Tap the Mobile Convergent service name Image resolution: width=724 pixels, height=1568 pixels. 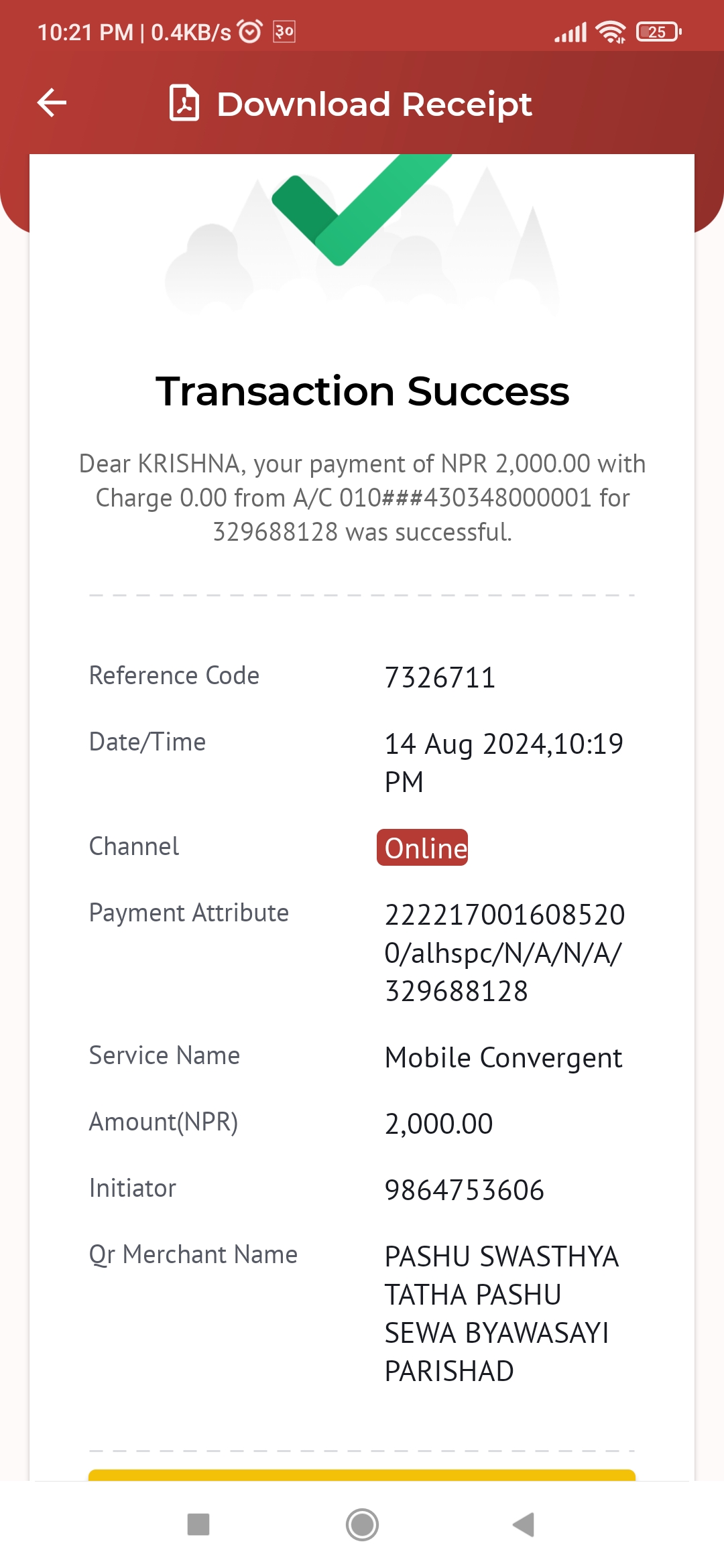[x=503, y=1058]
